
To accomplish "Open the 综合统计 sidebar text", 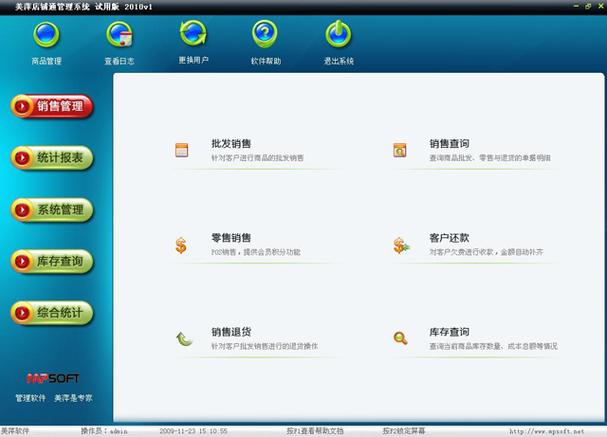I will (60, 312).
